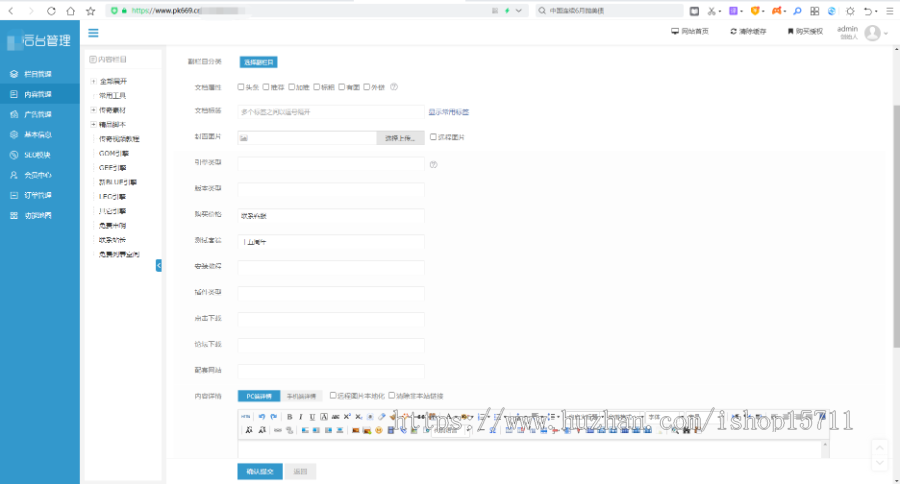This screenshot has height=484, width=900.
Task: Focus the document tags input field
Action: coord(331,112)
